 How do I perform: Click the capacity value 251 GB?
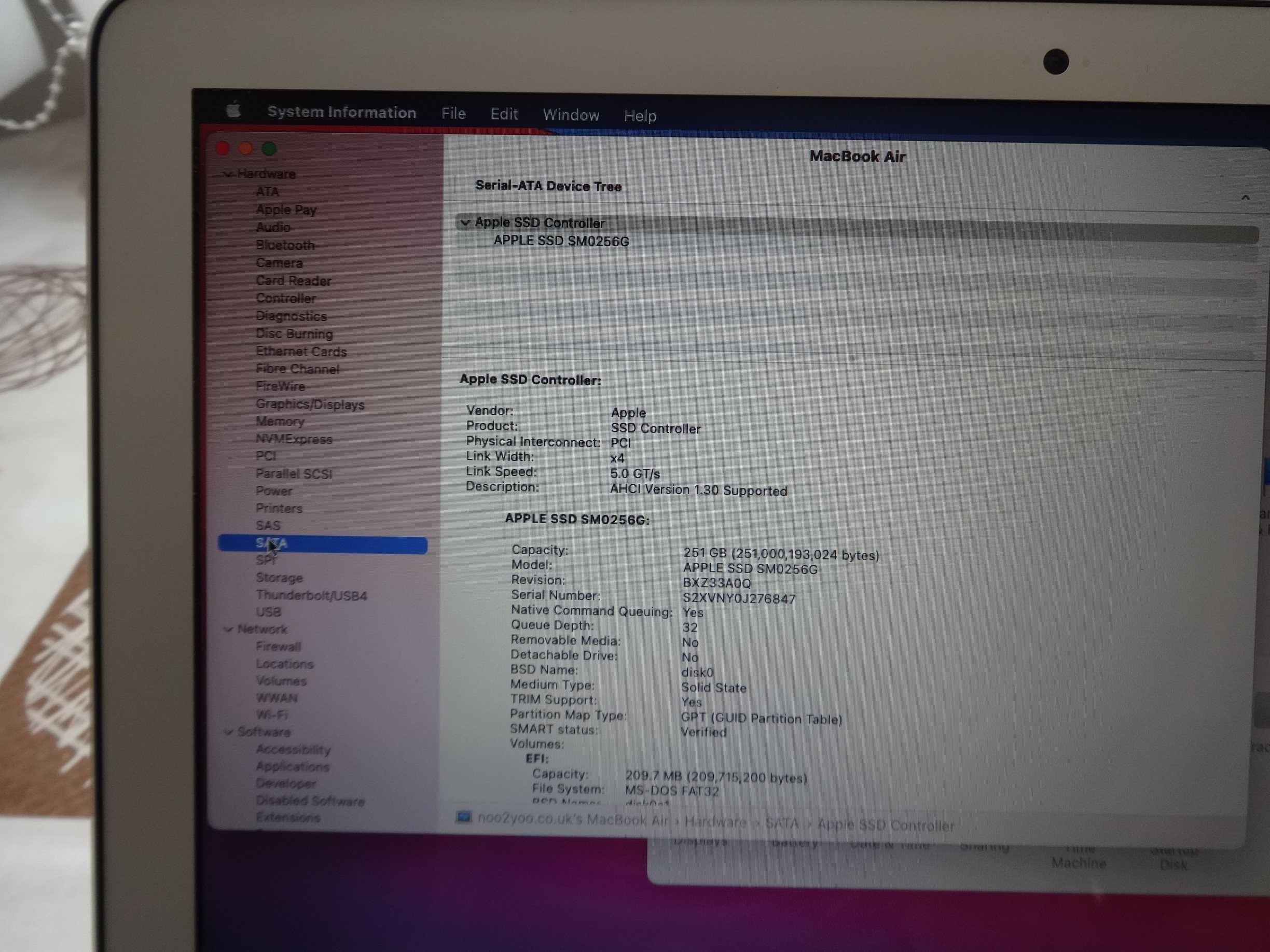781,554
